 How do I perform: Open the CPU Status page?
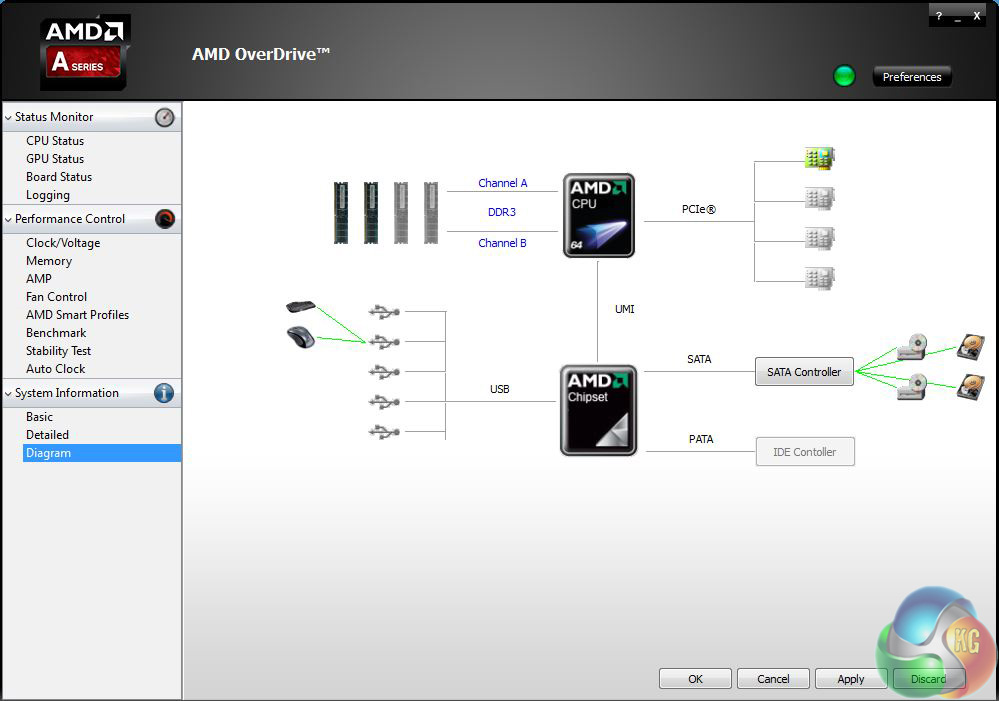tap(55, 141)
